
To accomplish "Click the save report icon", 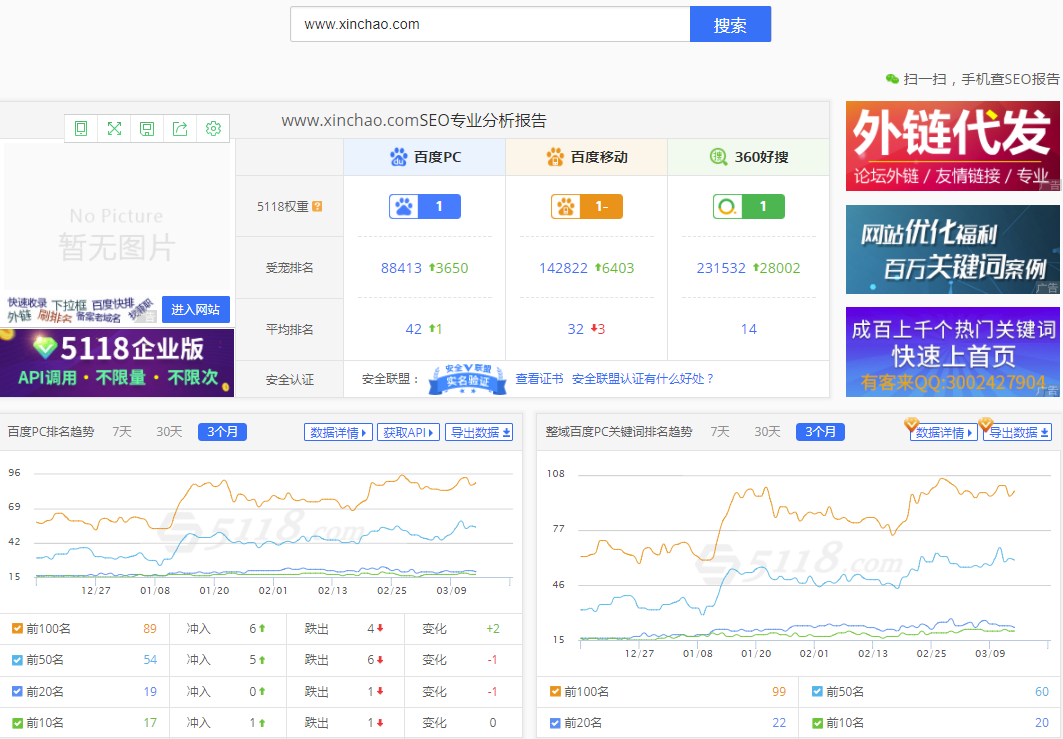I will click(146, 128).
